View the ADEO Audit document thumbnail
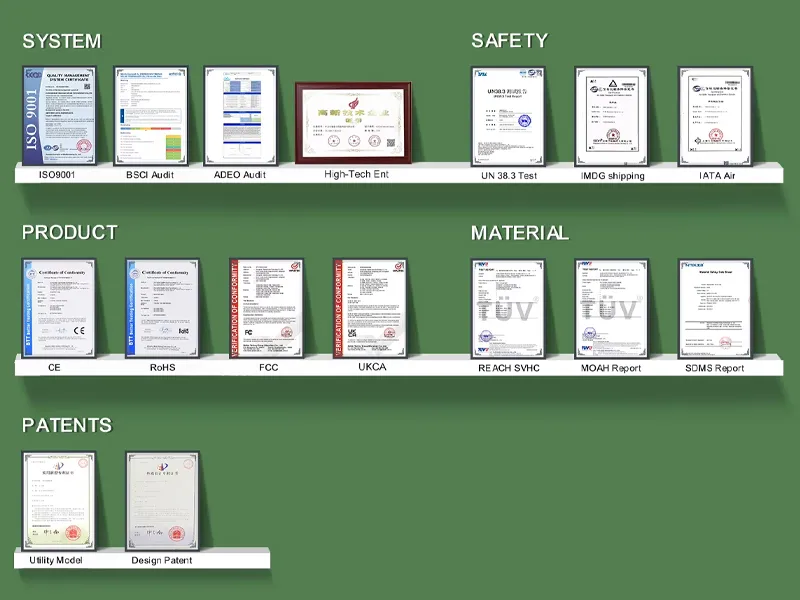Screen dimensions: 800x600 [x=241, y=116]
